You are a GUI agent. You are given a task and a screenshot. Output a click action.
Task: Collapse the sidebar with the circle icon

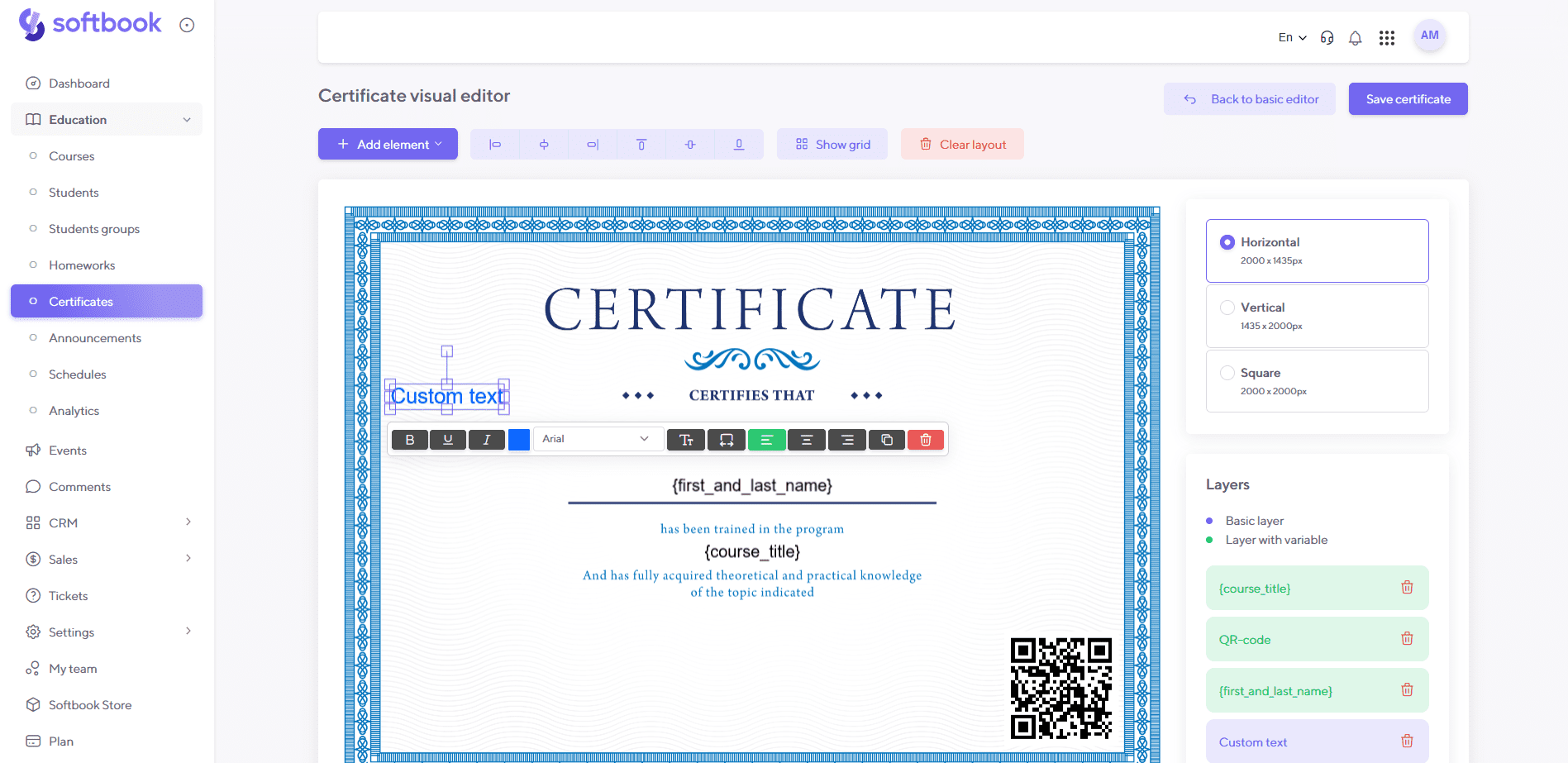187,25
